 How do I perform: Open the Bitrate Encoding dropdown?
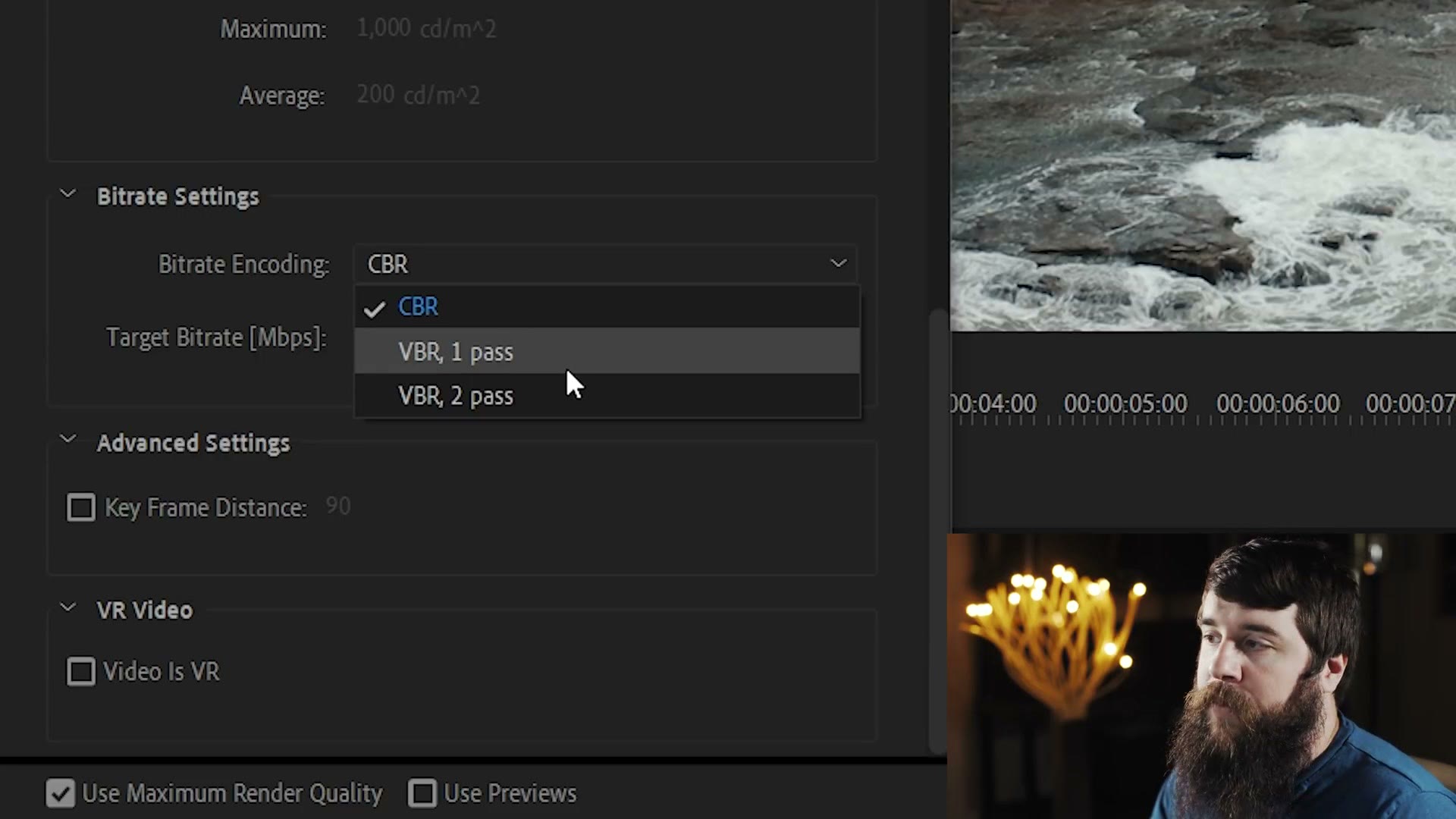pyautogui.click(x=605, y=264)
